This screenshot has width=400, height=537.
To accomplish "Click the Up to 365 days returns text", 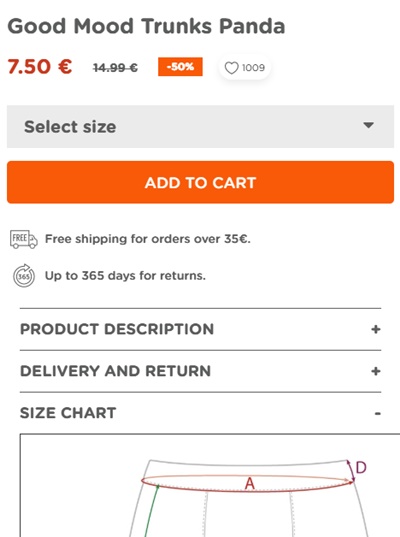I will [125, 276].
